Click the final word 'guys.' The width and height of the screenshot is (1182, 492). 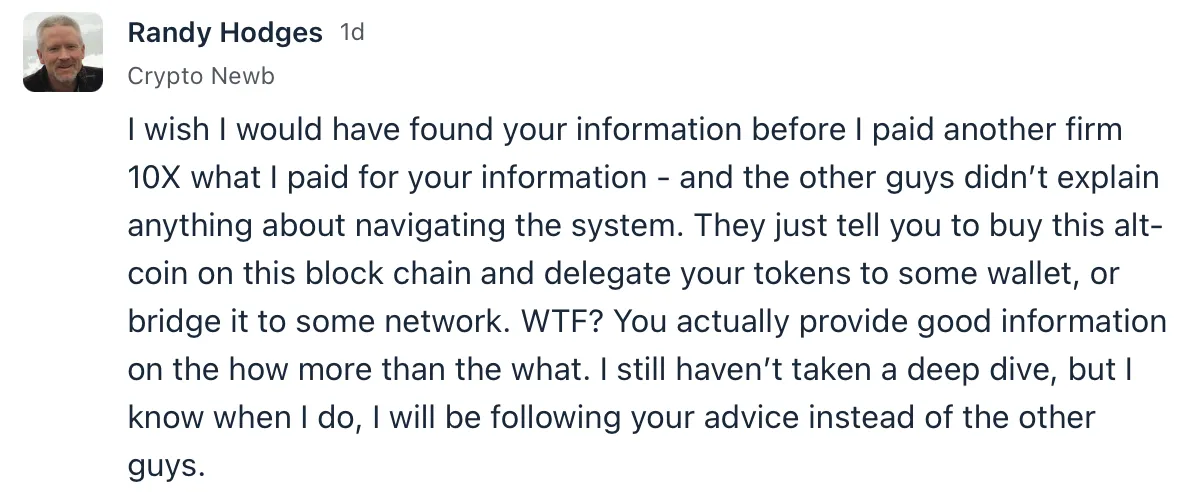click(x=166, y=467)
